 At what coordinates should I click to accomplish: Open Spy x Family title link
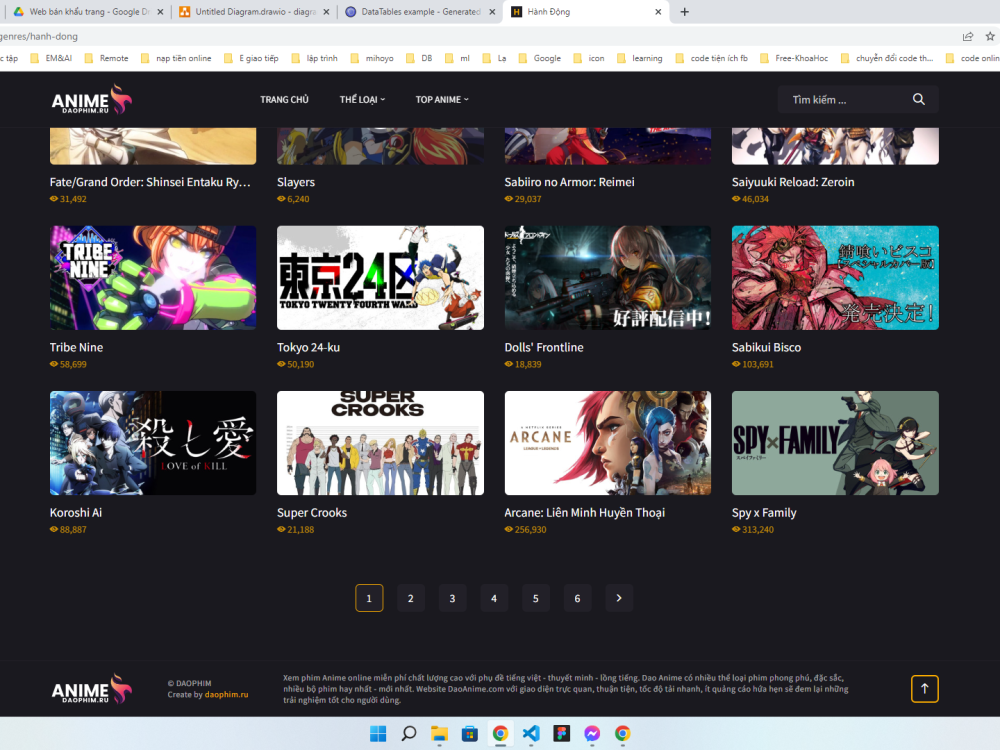[x=764, y=513]
